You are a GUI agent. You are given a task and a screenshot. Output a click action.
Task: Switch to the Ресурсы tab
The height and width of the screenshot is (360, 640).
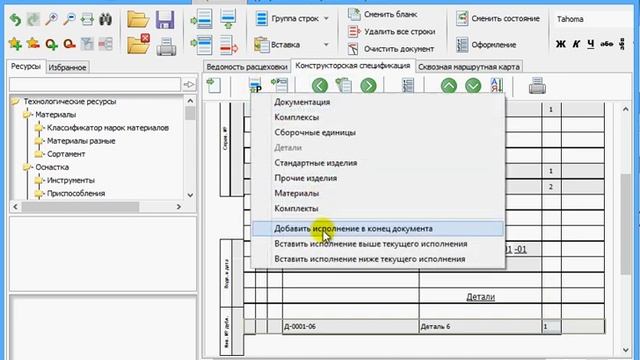[26, 67]
